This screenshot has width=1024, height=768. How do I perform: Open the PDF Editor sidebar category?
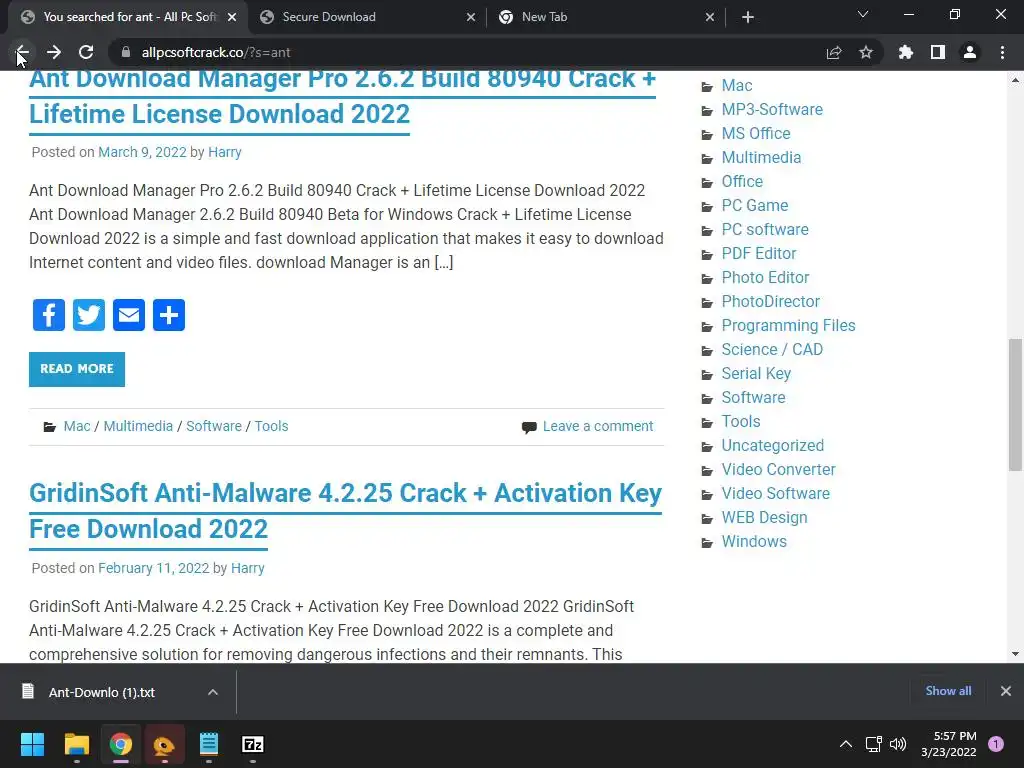[x=759, y=253]
